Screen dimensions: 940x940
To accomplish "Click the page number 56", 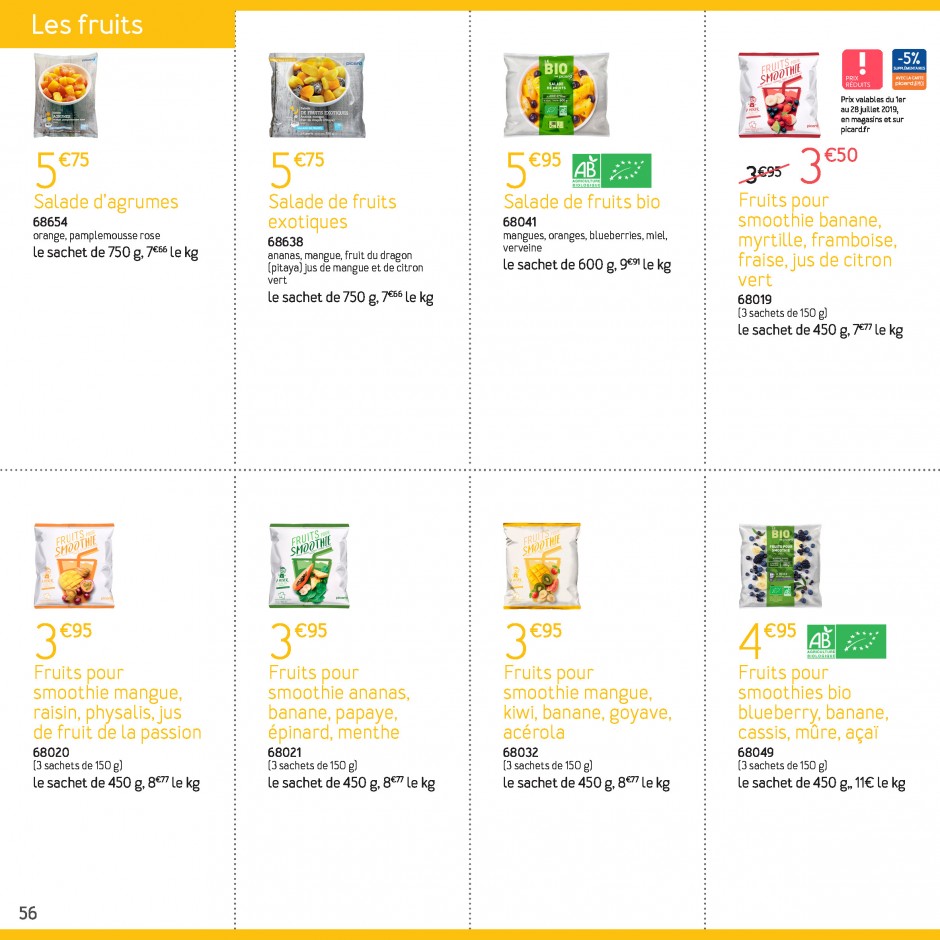I will 28,913.
